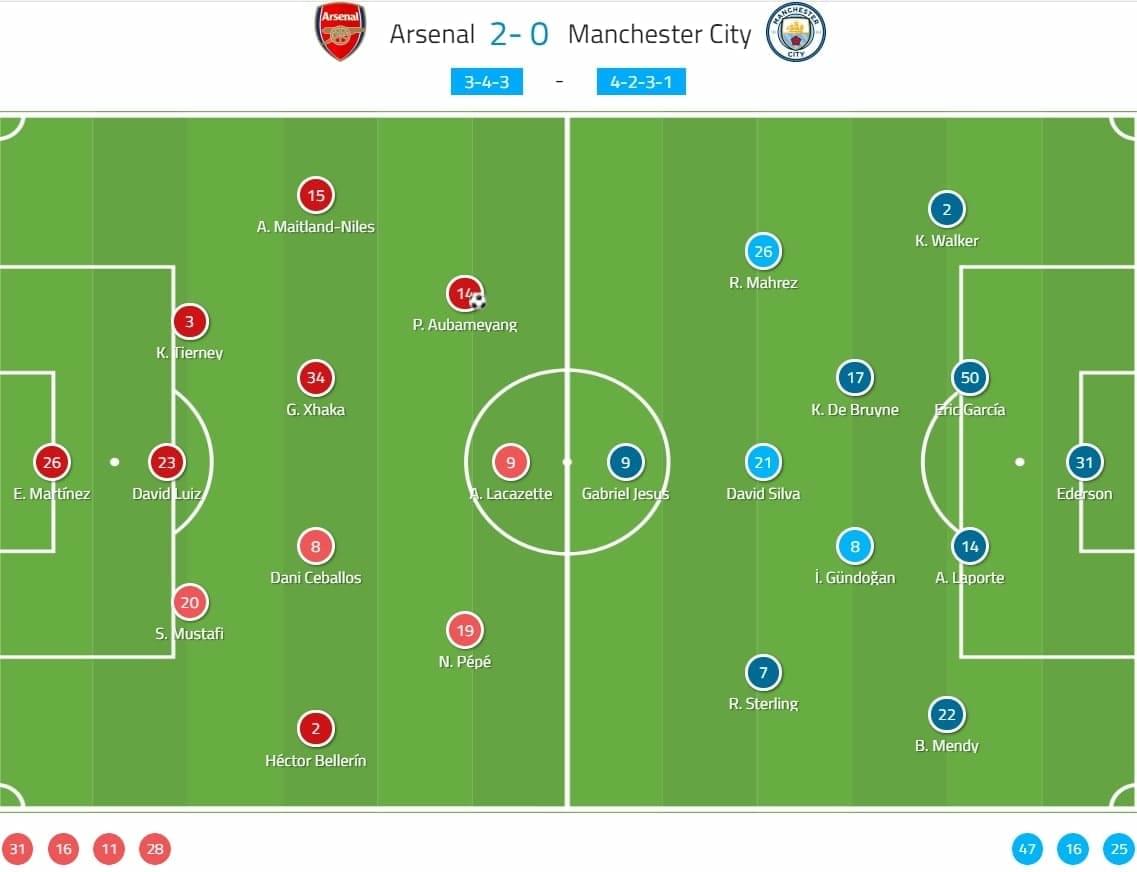
Task: Select K. De Bruyne number 17 marker
Action: (855, 378)
